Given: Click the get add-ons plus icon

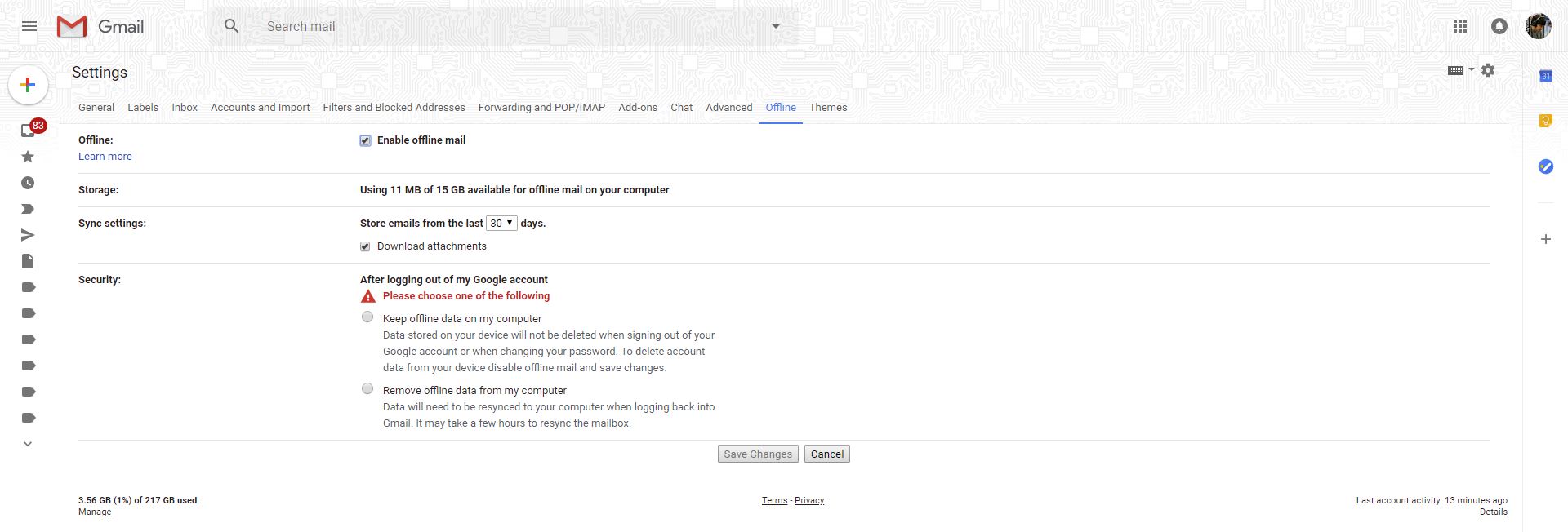Looking at the screenshot, I should tap(1545, 239).
